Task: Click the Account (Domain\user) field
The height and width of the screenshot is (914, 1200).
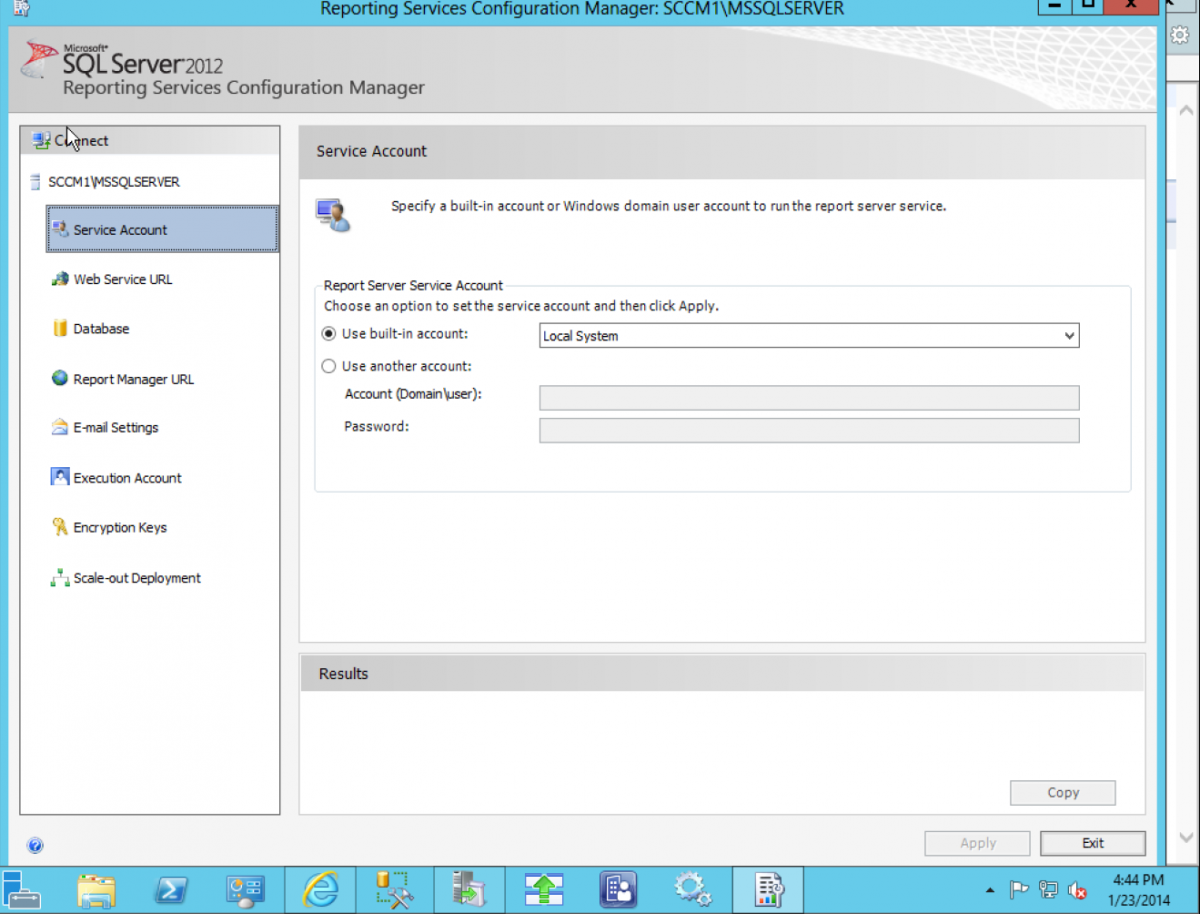Action: coord(808,398)
